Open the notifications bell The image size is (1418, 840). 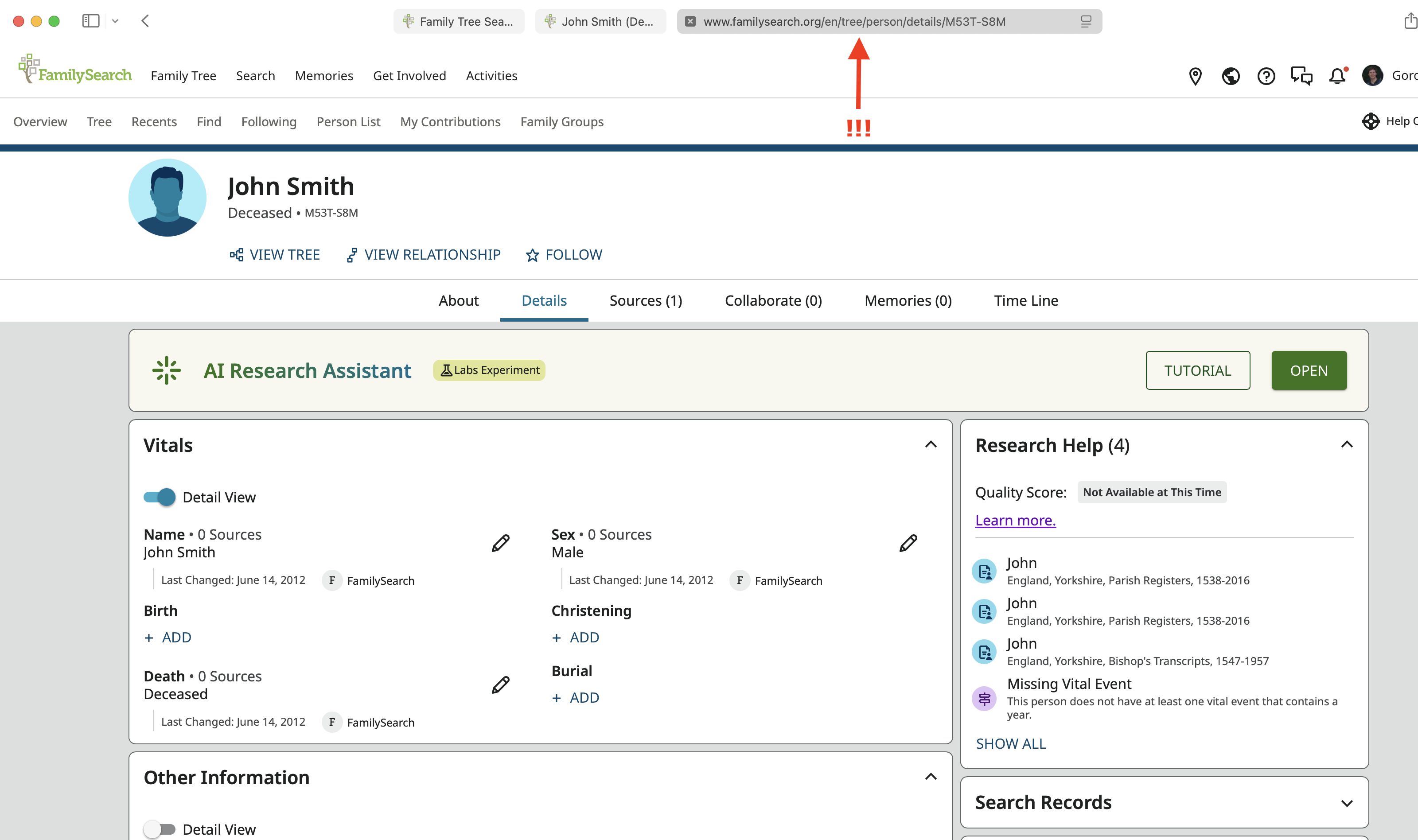pos(1338,76)
